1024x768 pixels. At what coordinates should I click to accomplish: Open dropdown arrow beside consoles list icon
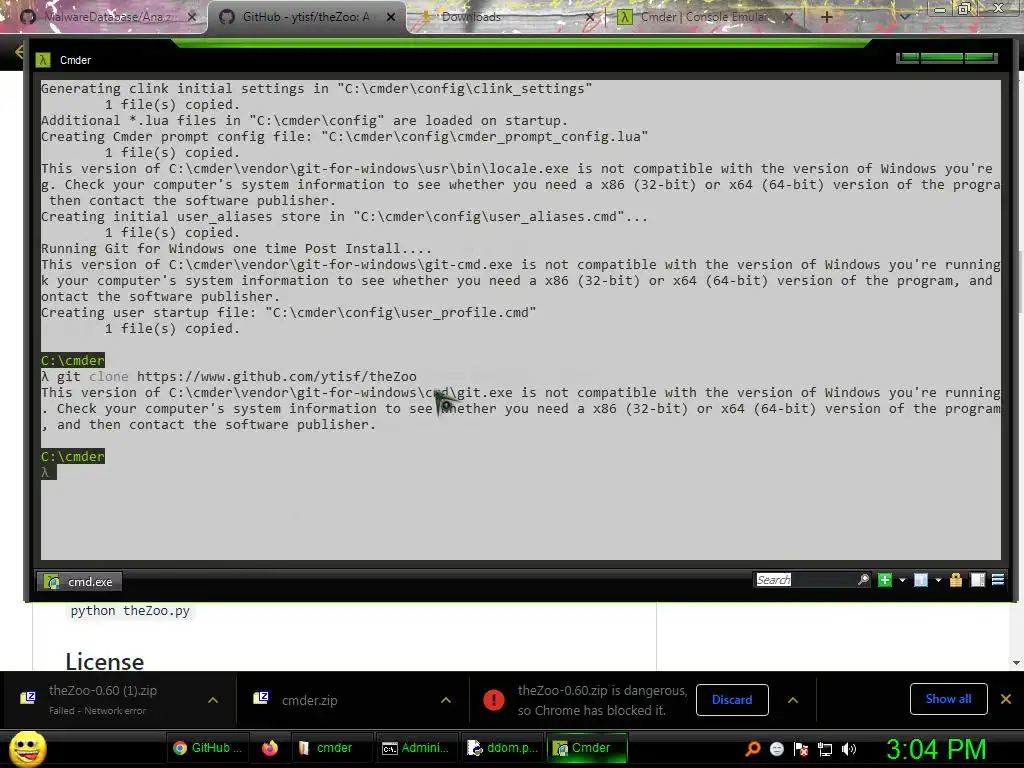[x=938, y=580]
